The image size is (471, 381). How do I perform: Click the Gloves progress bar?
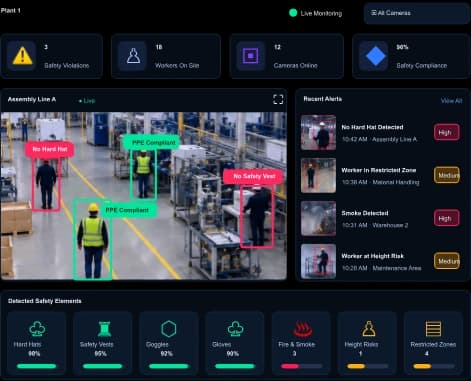(235, 366)
